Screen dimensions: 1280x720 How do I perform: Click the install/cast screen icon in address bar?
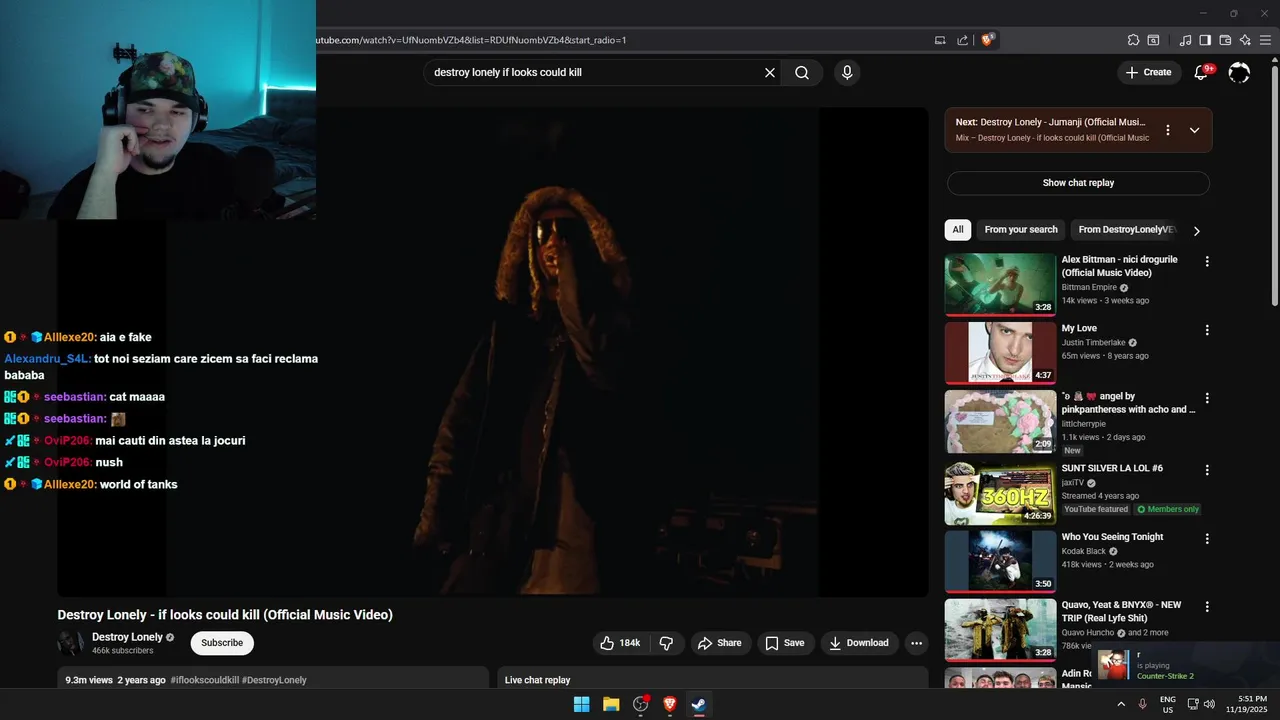point(940,40)
